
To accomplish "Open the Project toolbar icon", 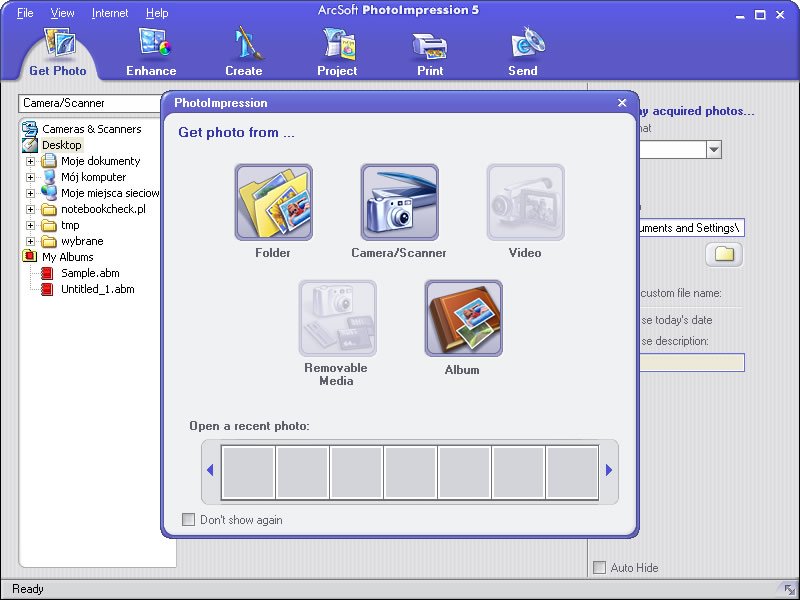I will [x=339, y=44].
